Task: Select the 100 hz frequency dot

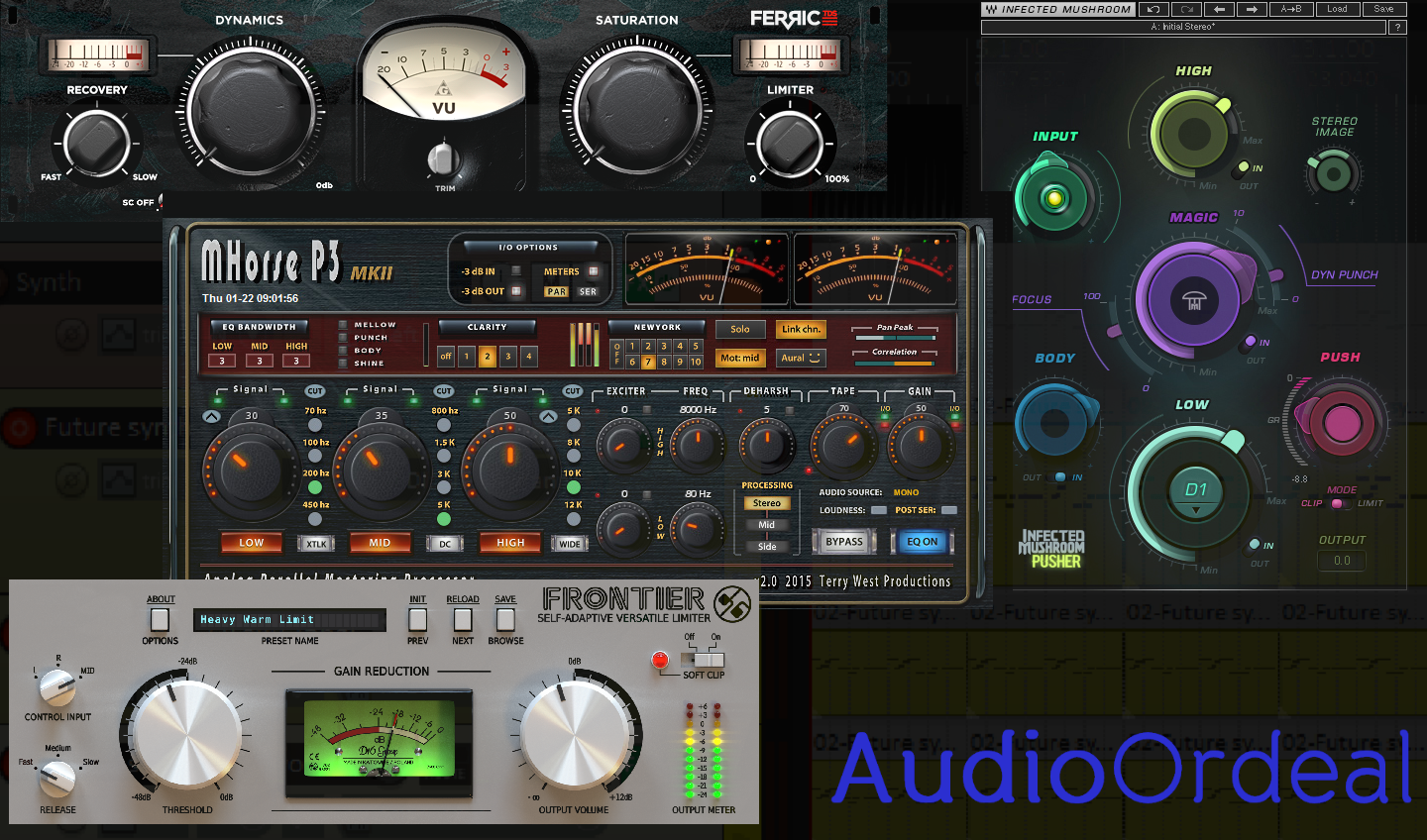Action: [315, 456]
